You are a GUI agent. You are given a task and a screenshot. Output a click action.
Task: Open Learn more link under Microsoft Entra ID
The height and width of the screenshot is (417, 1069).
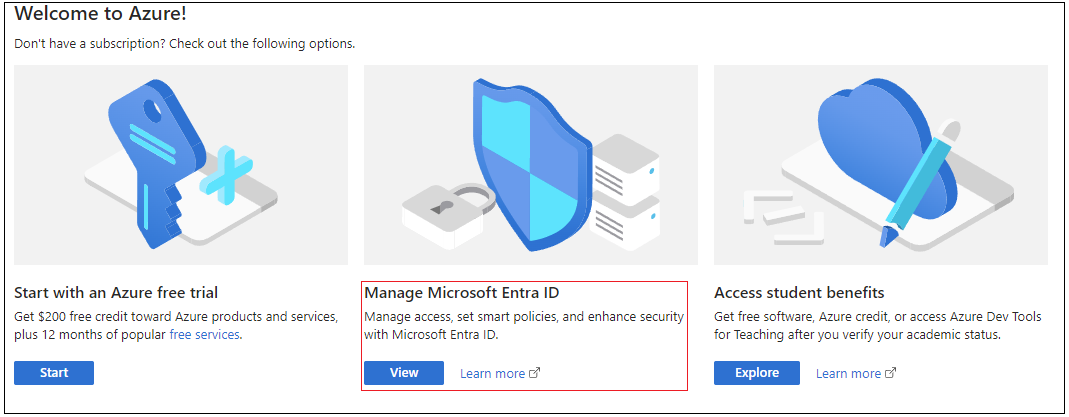coord(492,373)
